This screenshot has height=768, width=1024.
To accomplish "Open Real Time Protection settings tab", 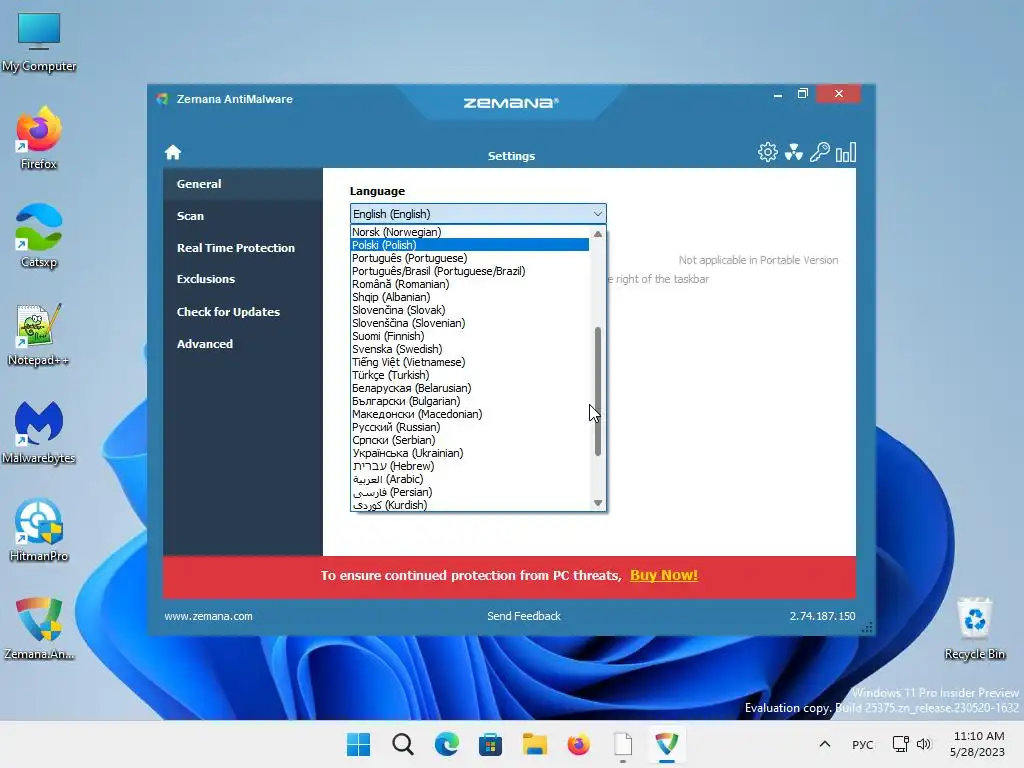I will [242, 248].
